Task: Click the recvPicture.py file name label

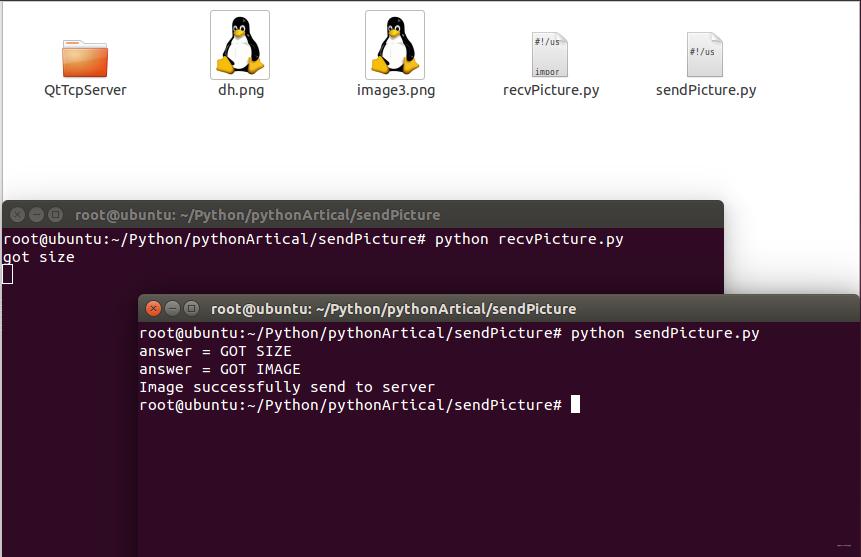Action: pyautogui.click(x=551, y=90)
